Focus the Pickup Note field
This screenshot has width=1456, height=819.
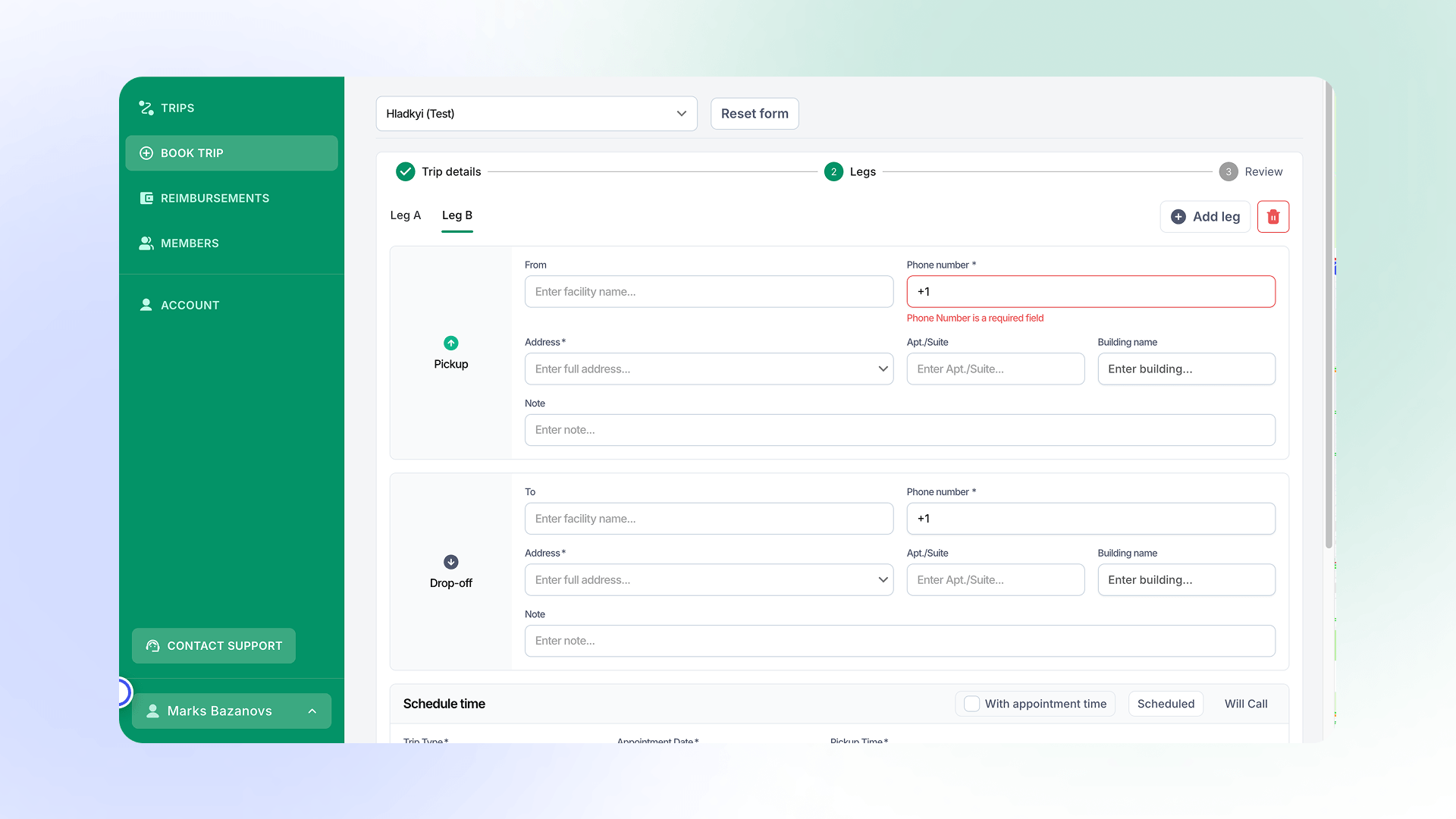[x=899, y=430]
